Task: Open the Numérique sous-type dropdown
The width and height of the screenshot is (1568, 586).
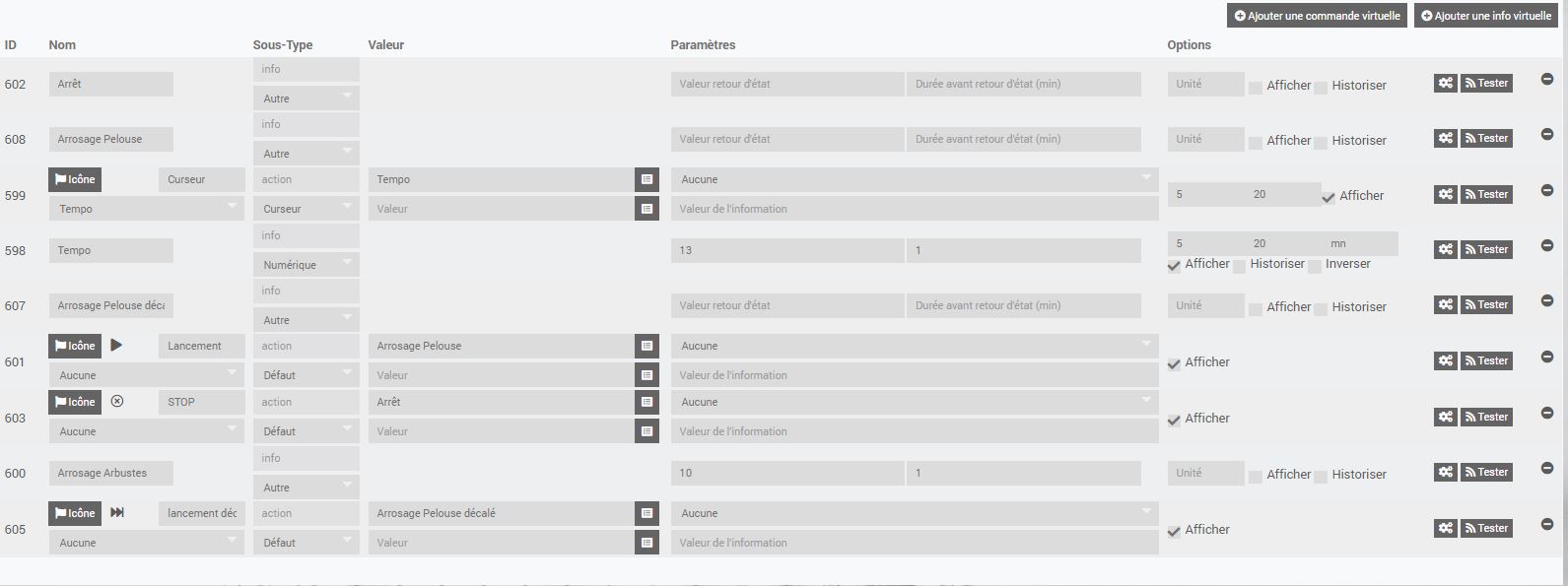Action: coord(306,265)
